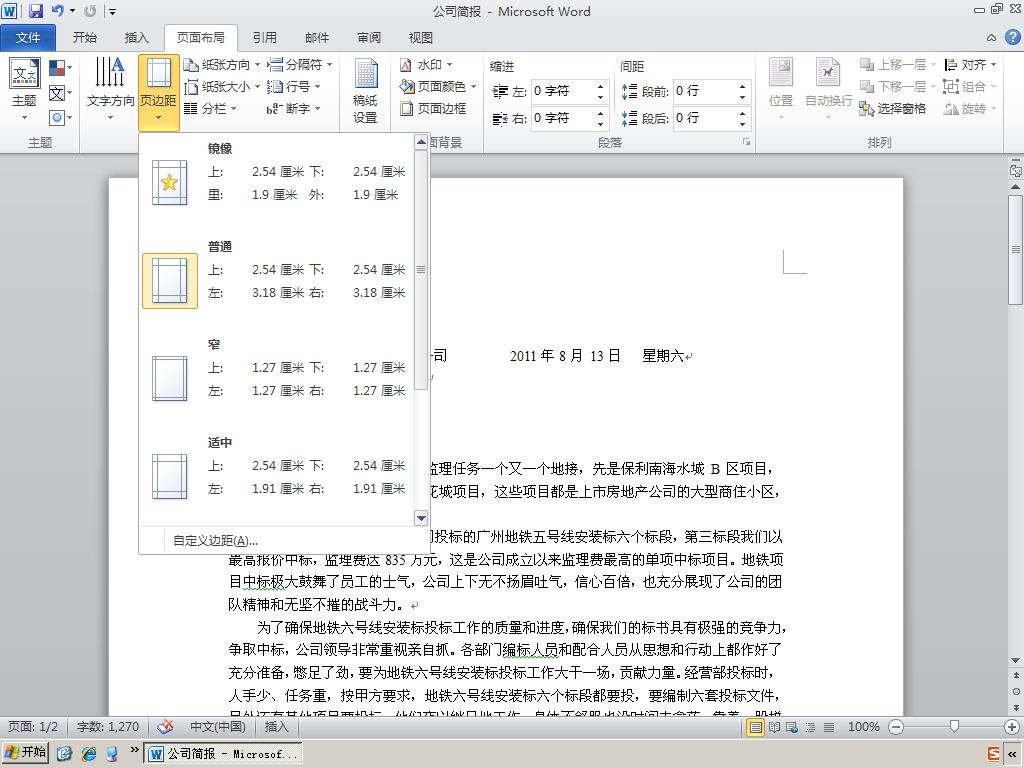Click 字数: 1,270 word count
The height and width of the screenshot is (768, 1024).
point(108,727)
